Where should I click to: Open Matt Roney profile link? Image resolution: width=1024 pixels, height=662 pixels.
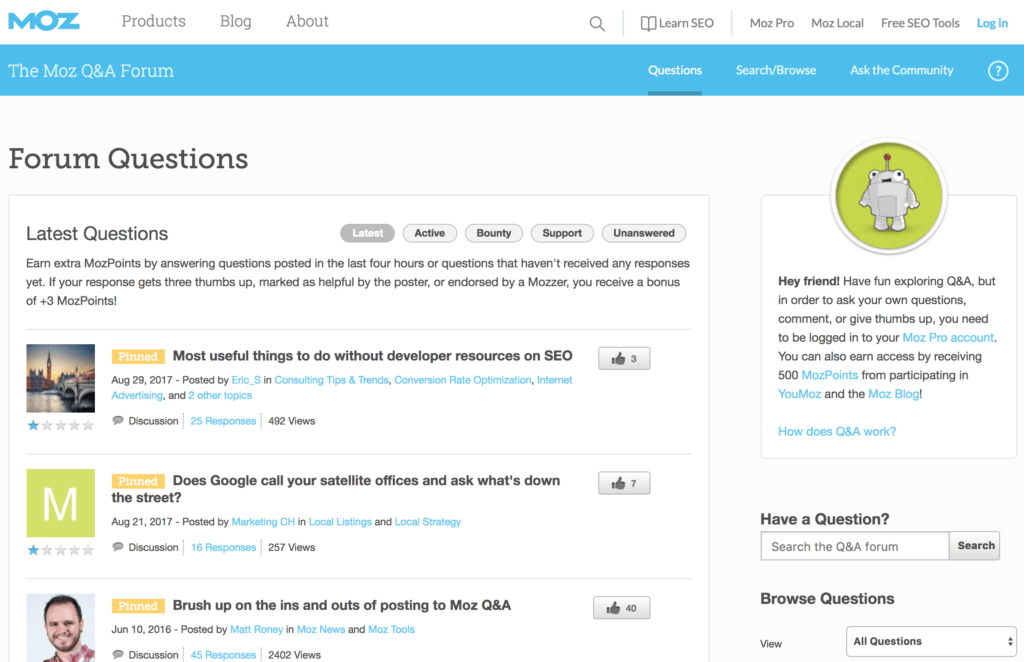point(257,629)
